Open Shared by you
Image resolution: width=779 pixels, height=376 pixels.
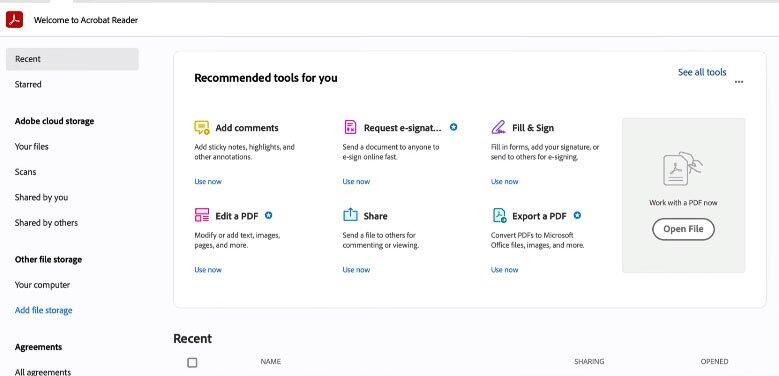41,197
